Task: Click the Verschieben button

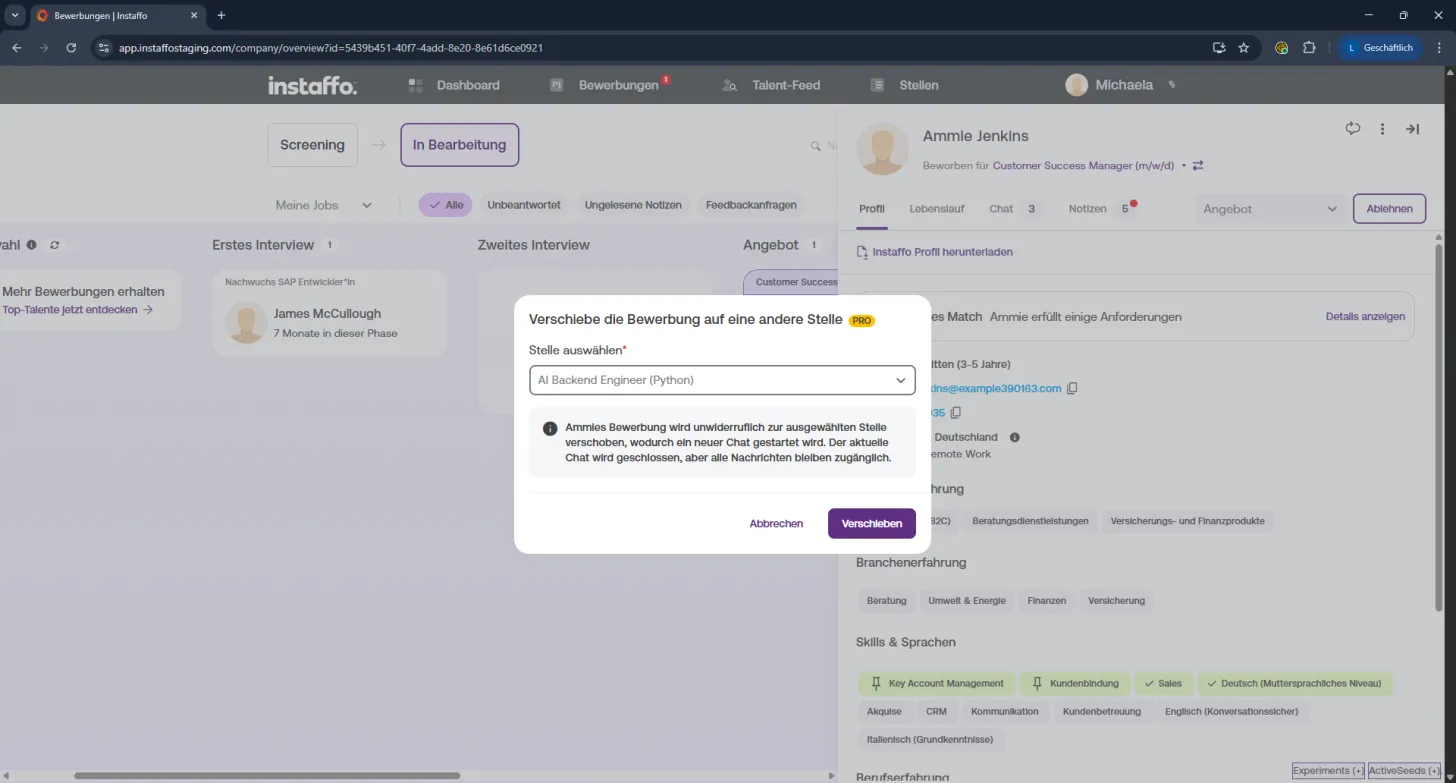Action: (x=872, y=524)
